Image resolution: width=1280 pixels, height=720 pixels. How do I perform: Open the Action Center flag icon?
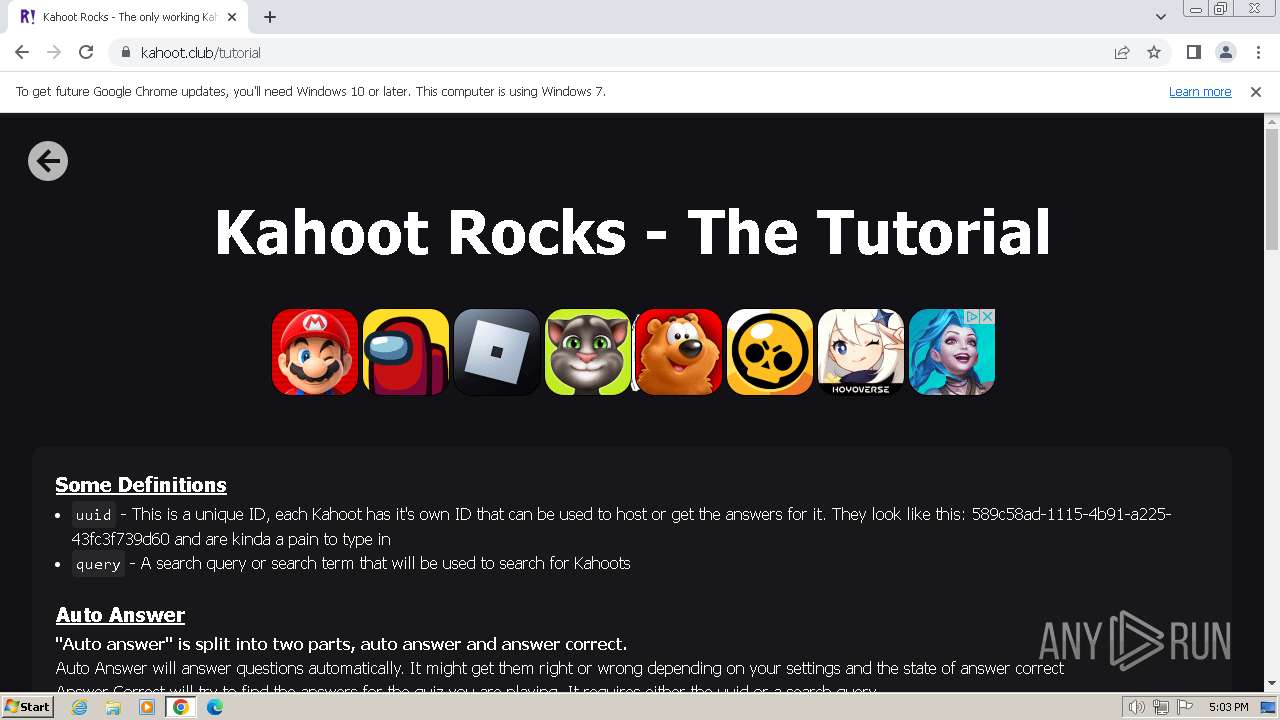coord(1184,707)
